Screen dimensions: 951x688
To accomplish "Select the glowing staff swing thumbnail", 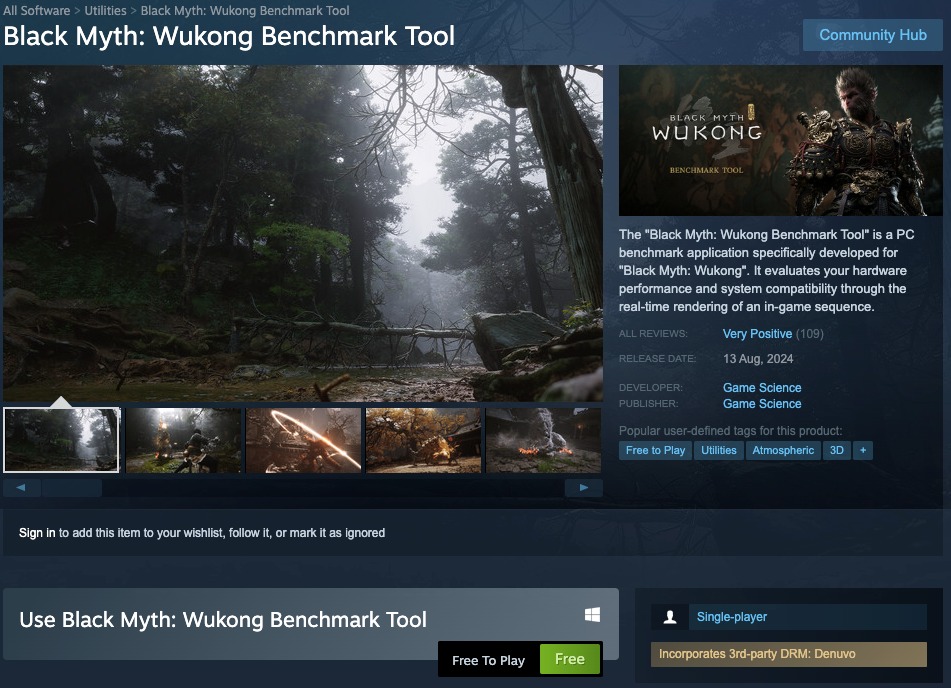I will point(303,440).
